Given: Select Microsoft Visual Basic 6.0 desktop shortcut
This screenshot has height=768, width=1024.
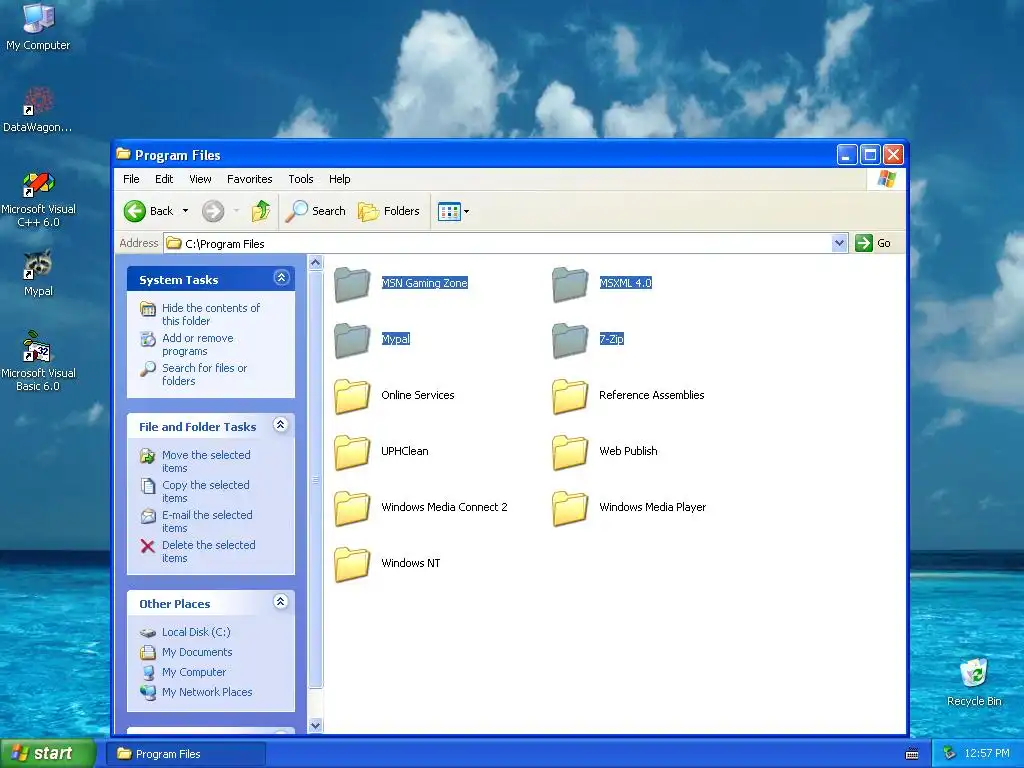Looking at the screenshot, I should (x=37, y=346).
